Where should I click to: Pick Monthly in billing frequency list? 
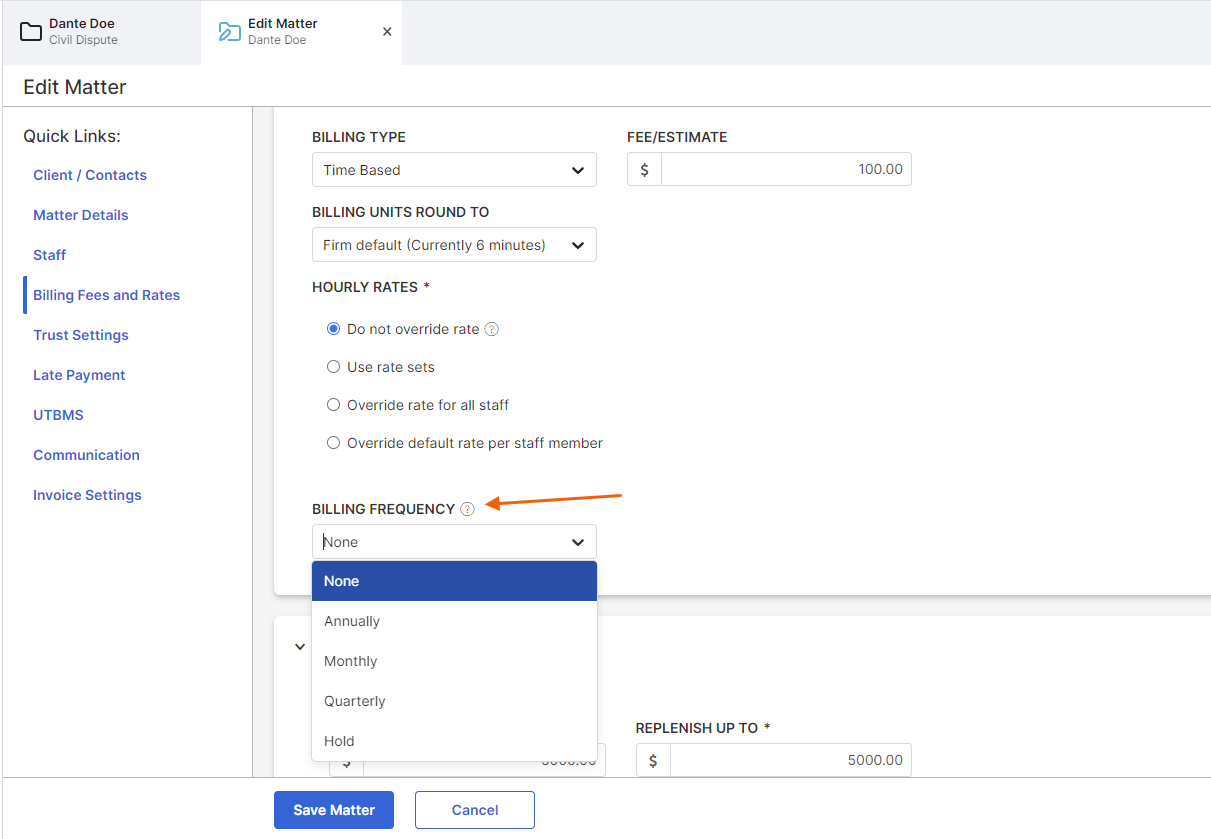pos(454,661)
